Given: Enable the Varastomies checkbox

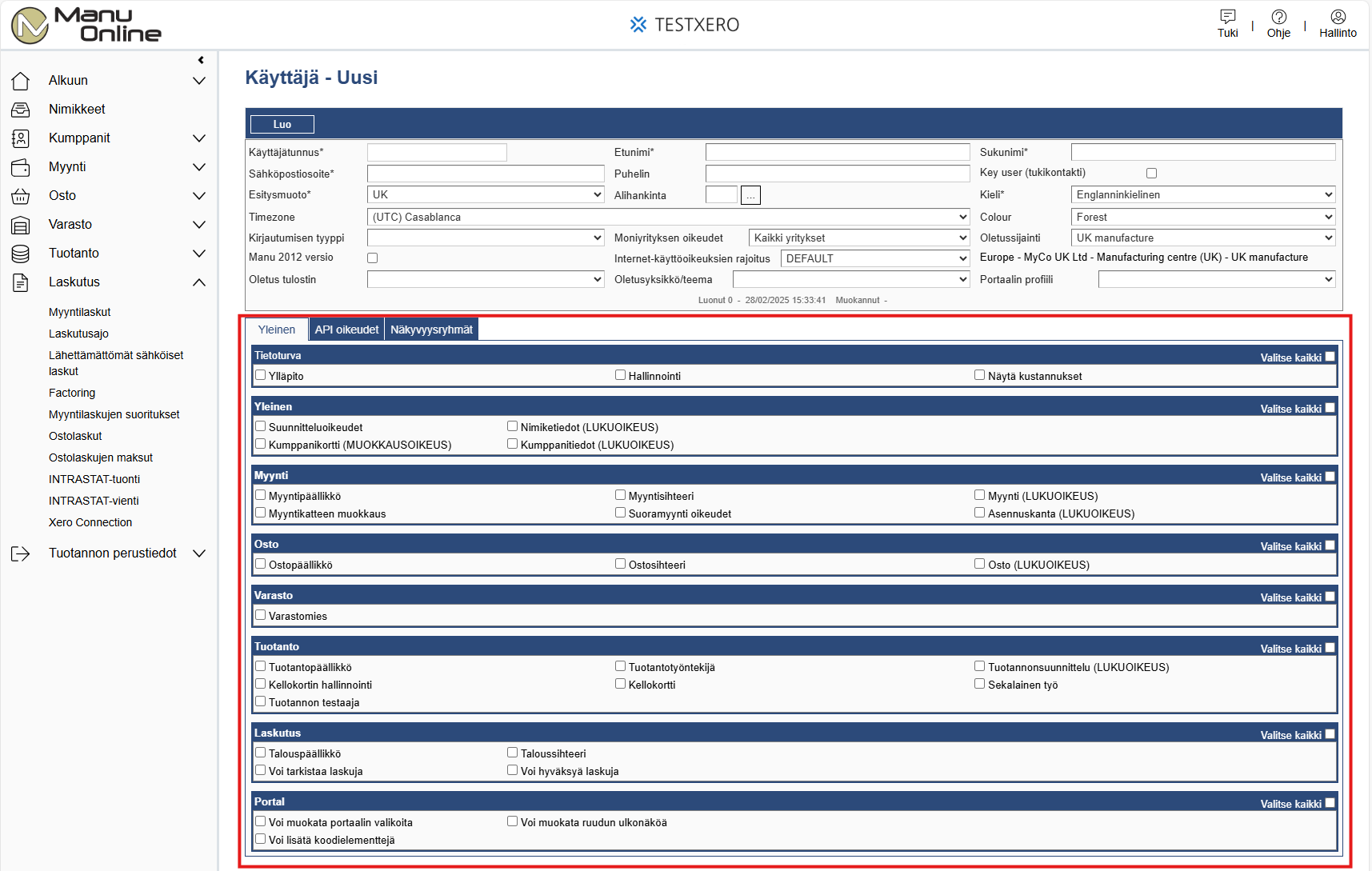Looking at the screenshot, I should pyautogui.click(x=260, y=614).
